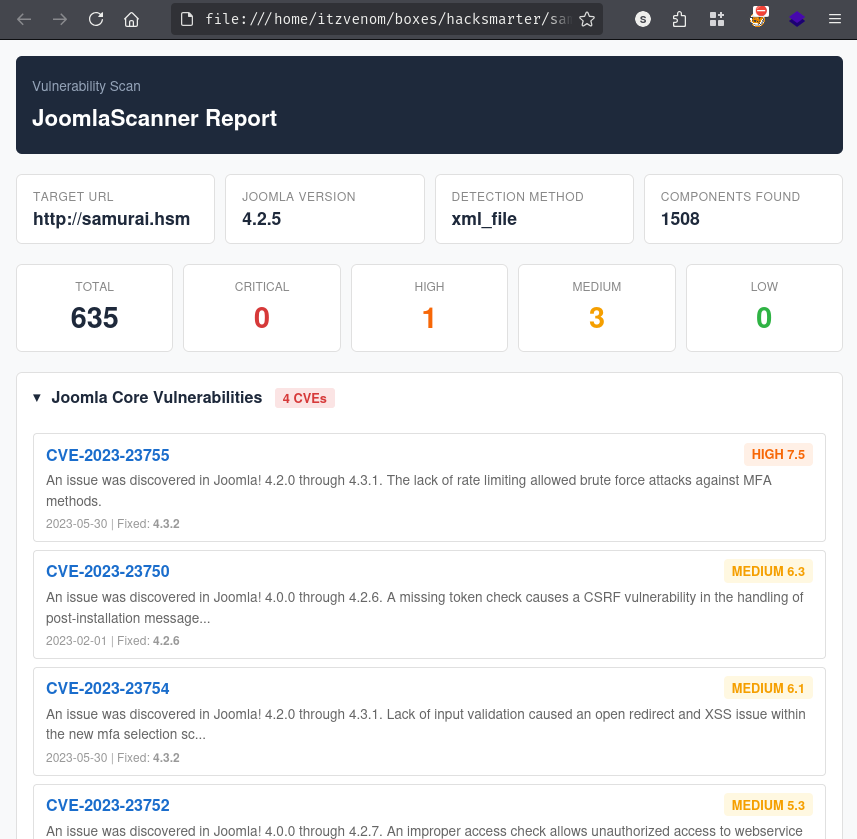Reload the page with the refresh icon

[x=96, y=19]
